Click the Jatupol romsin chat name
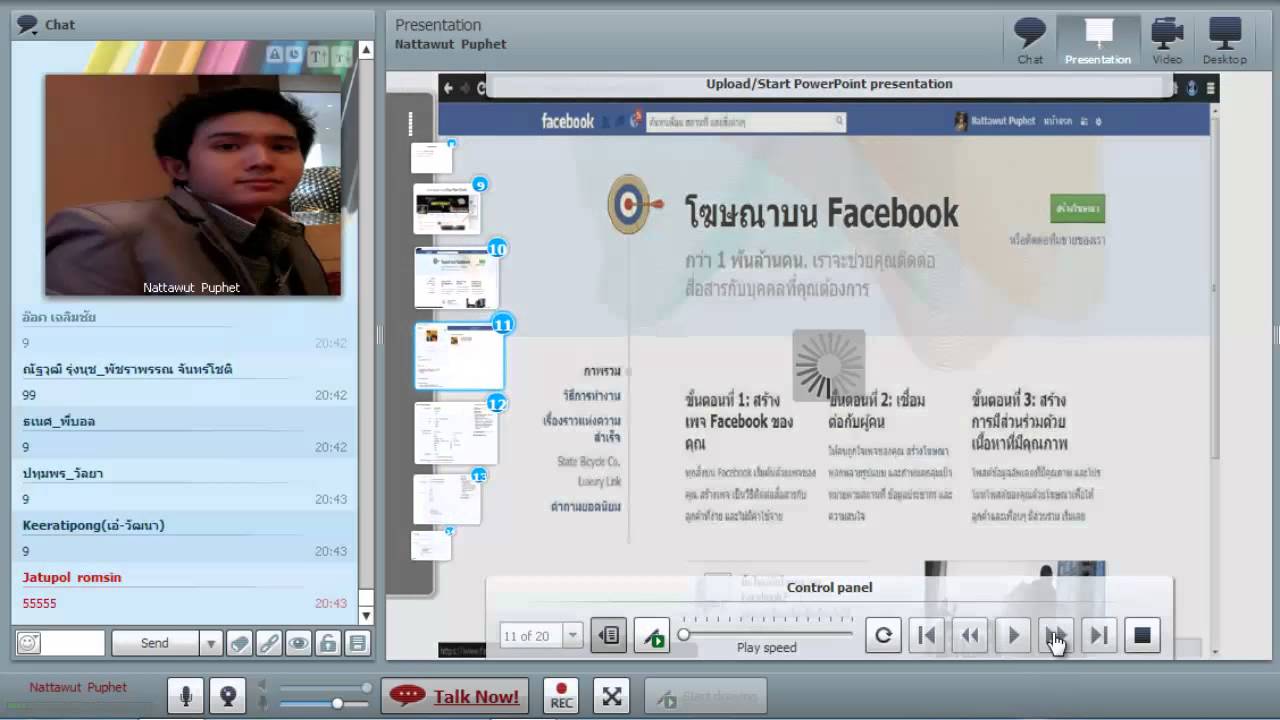 pyautogui.click(x=72, y=577)
